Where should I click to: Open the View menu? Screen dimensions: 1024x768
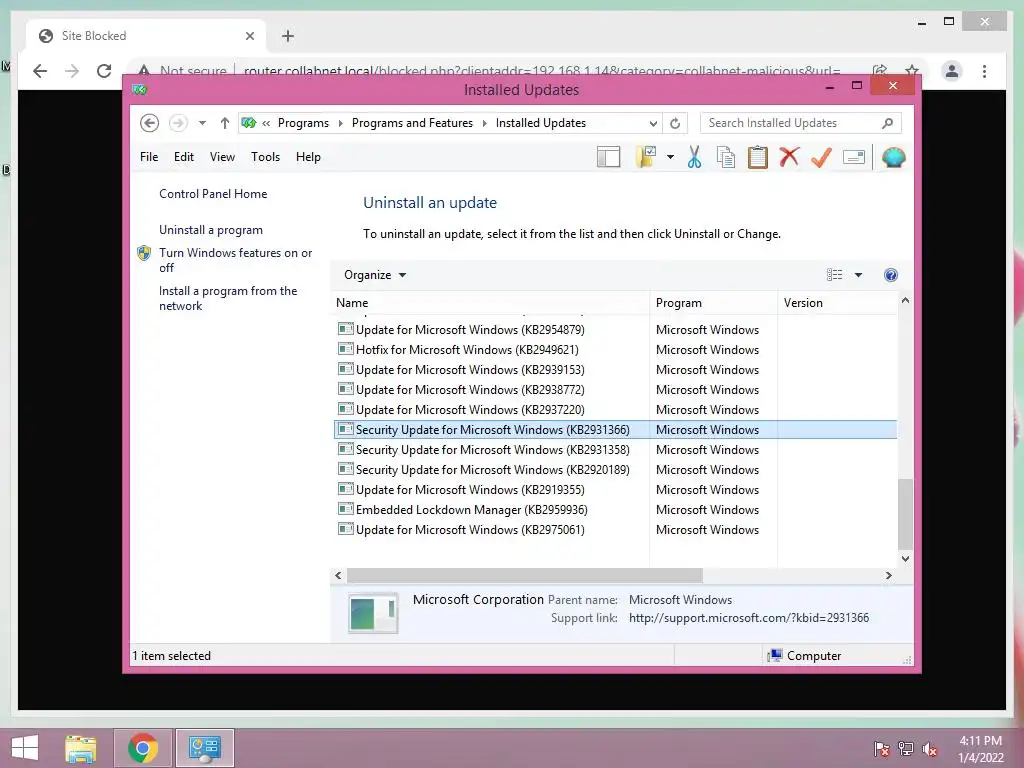point(222,157)
